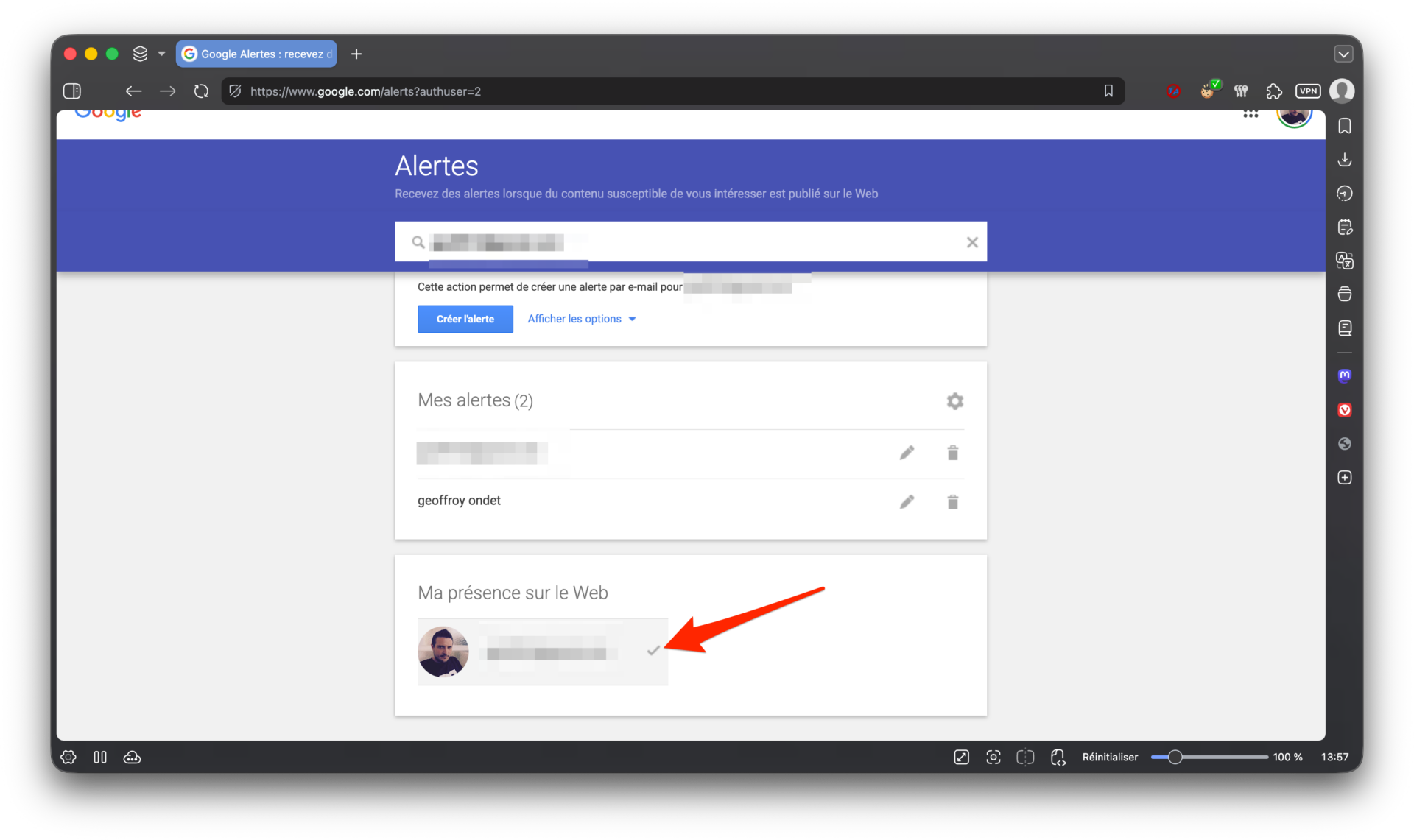This screenshot has height=840, width=1414.
Task: Open the Vivaldi web panel
Action: pyautogui.click(x=1345, y=410)
